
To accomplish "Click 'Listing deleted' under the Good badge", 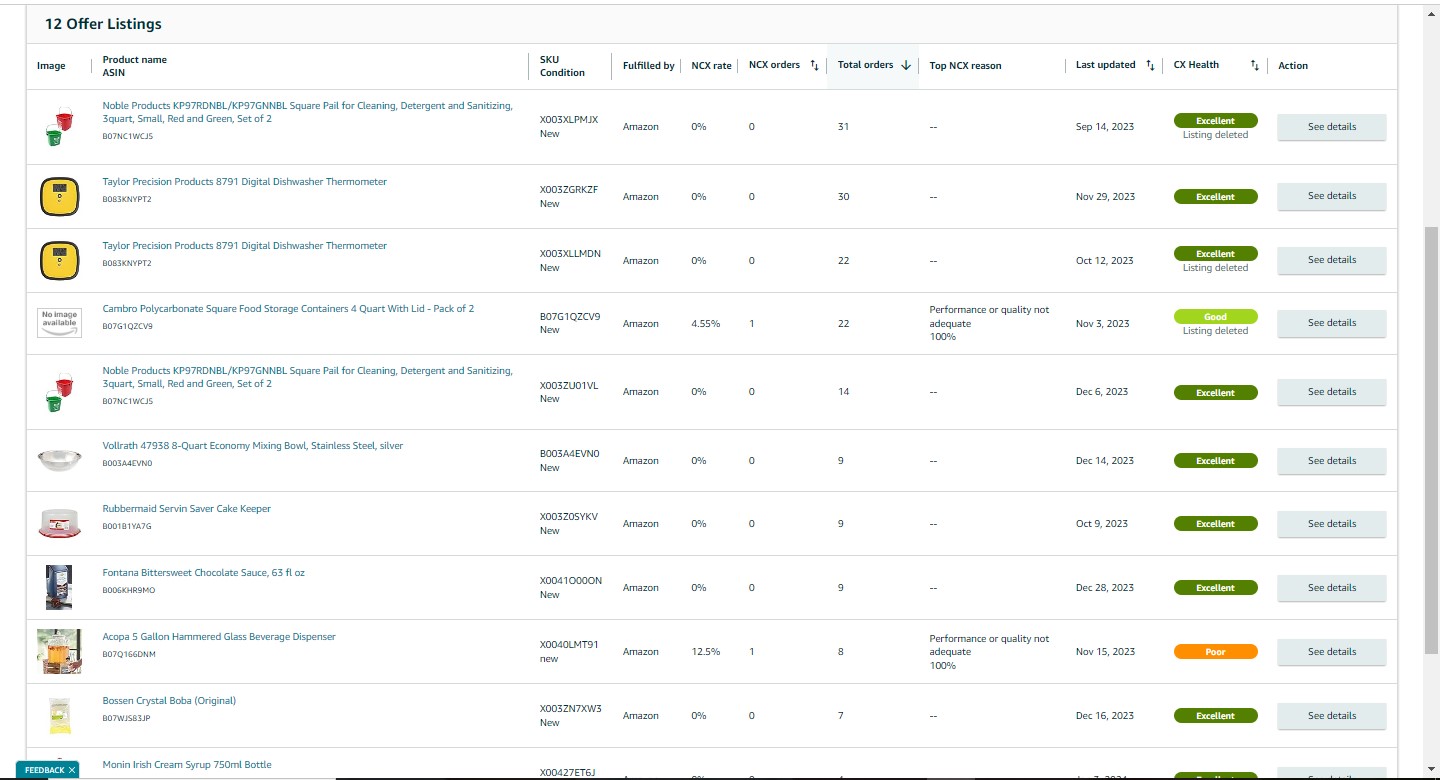I will point(1215,331).
